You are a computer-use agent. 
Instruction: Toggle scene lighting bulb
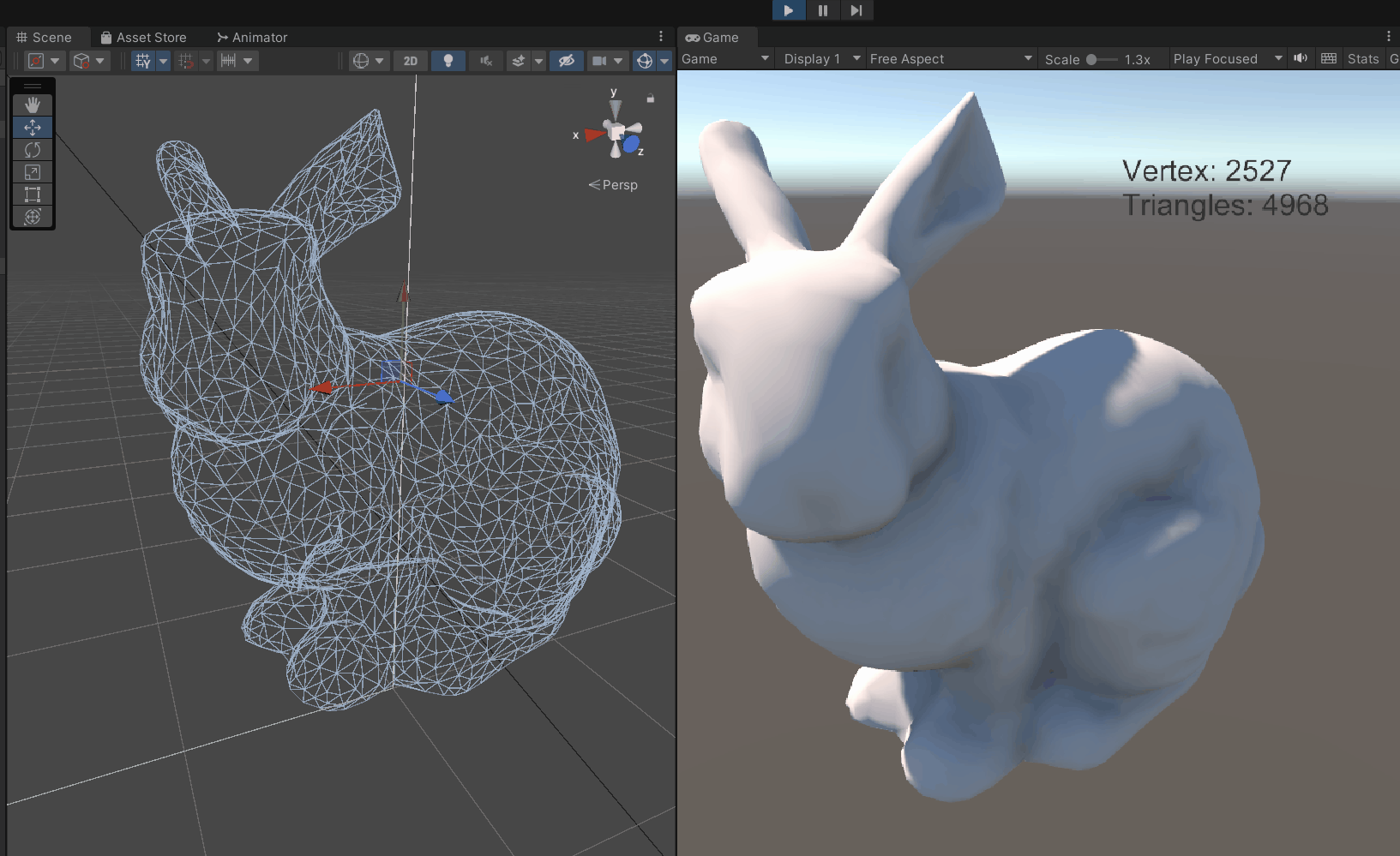(x=448, y=61)
